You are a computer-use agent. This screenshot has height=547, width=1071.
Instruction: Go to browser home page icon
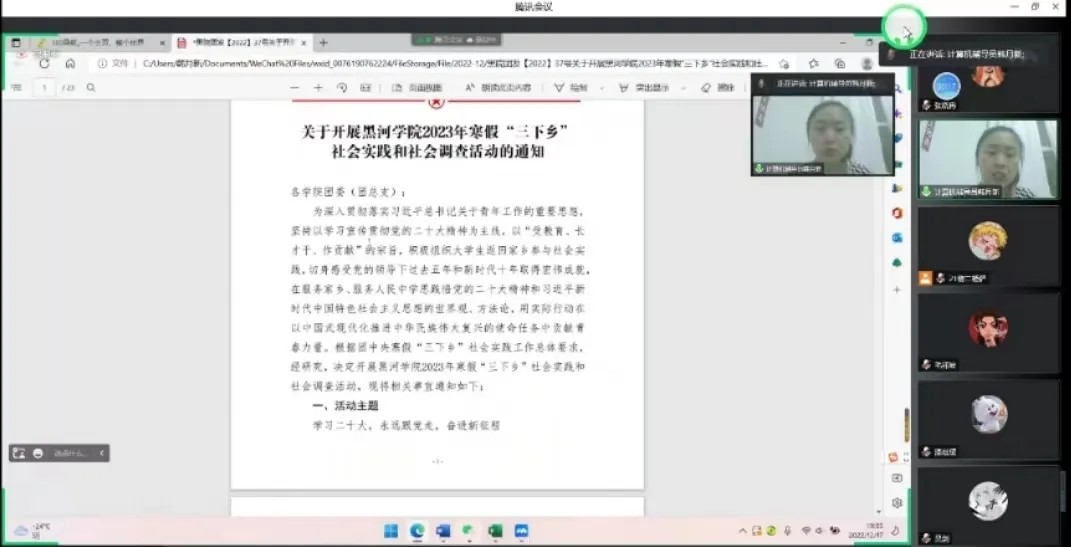[x=70, y=63]
